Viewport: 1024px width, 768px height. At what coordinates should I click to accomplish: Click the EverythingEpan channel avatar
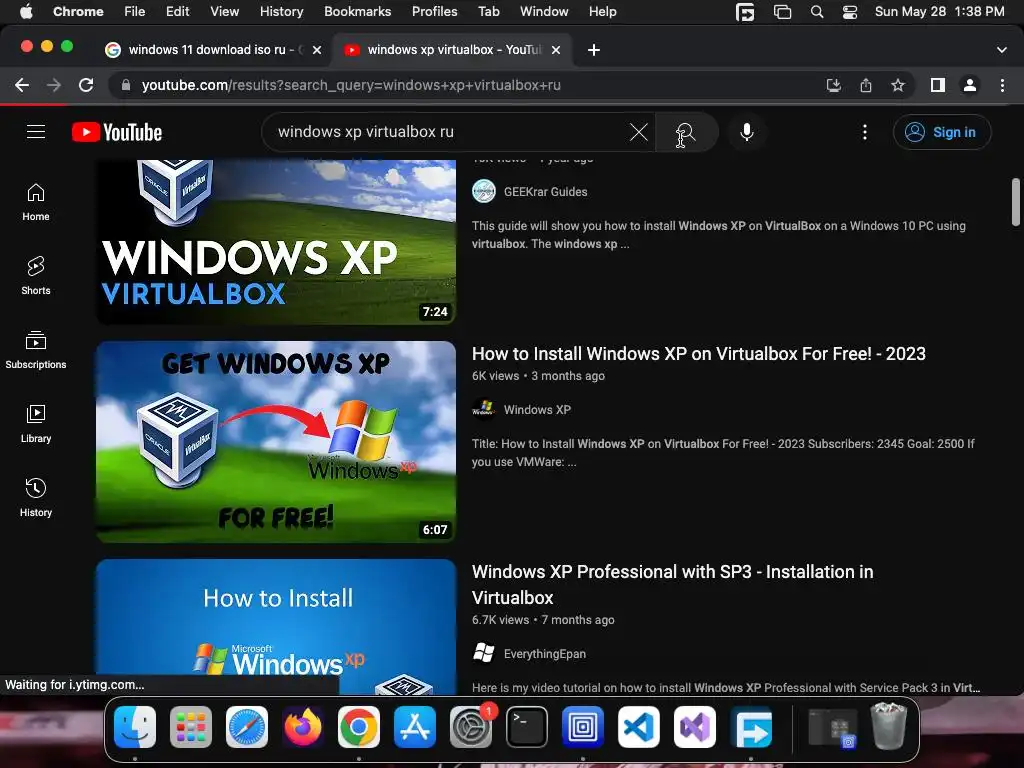point(484,653)
